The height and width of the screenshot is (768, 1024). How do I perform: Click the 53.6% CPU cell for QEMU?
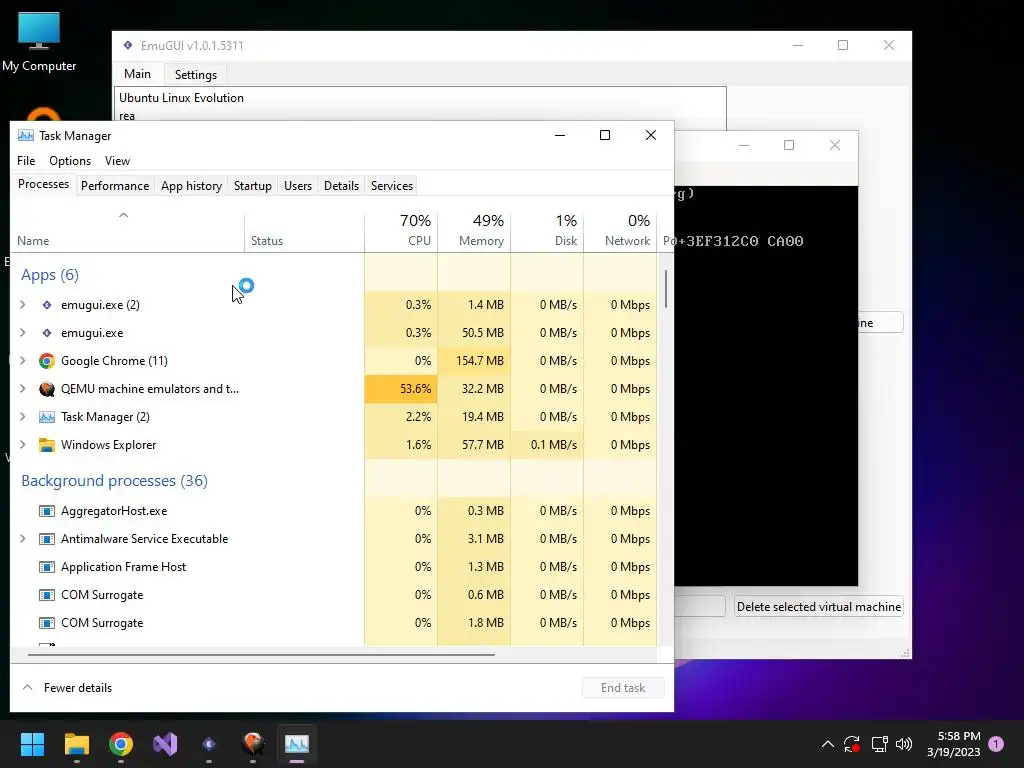coord(401,389)
